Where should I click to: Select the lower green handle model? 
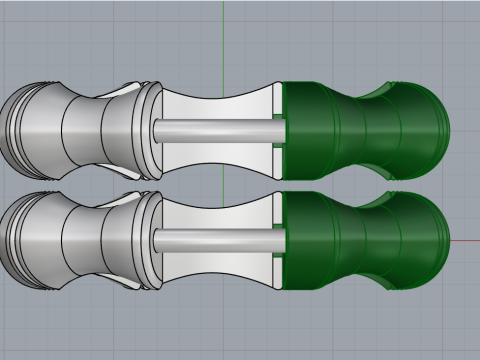(366, 240)
